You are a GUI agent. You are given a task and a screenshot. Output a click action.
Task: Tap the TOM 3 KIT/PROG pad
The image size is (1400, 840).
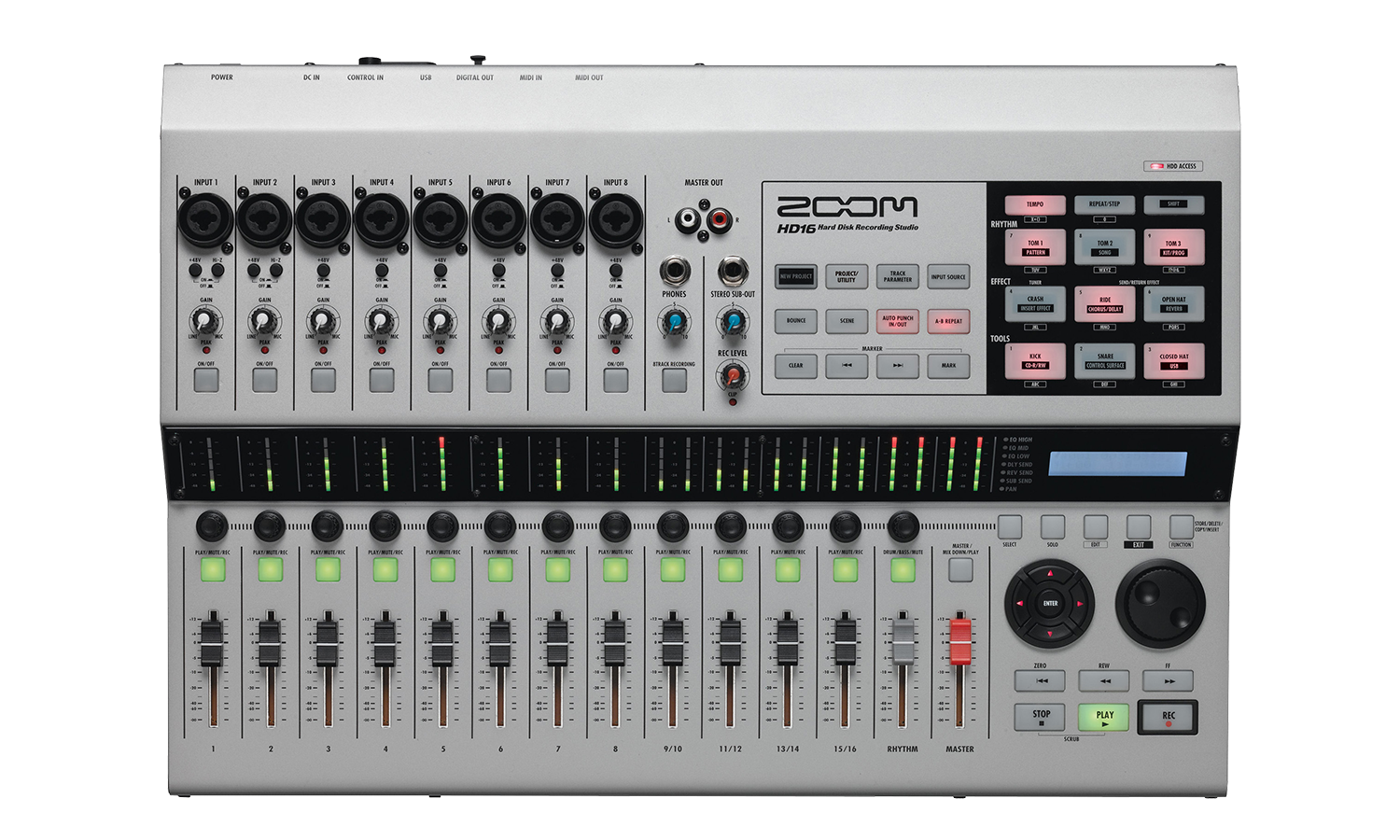click(x=1173, y=247)
